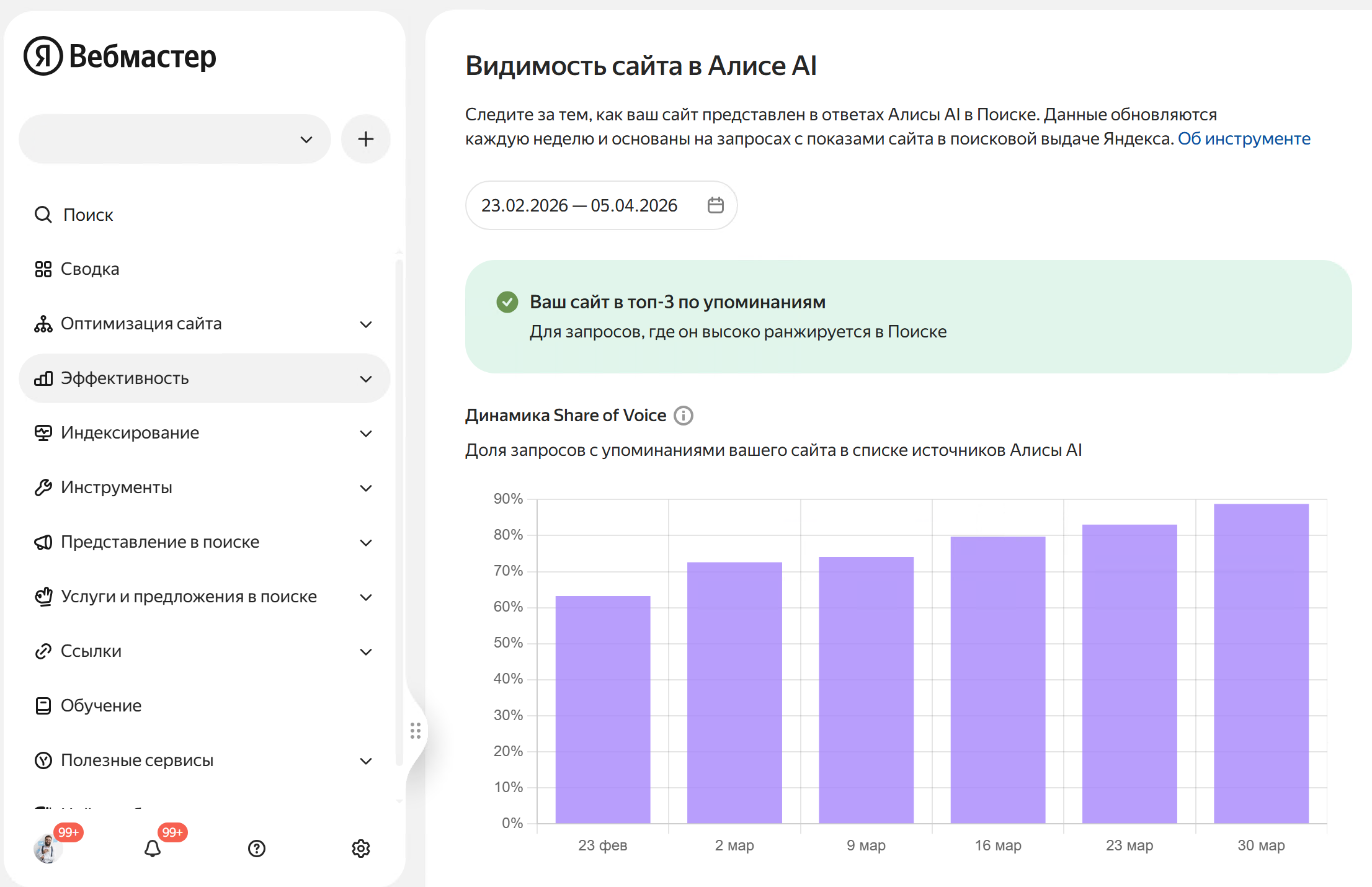Click the Ссылки menu label
Viewport: 1372px width, 887px height.
91,651
